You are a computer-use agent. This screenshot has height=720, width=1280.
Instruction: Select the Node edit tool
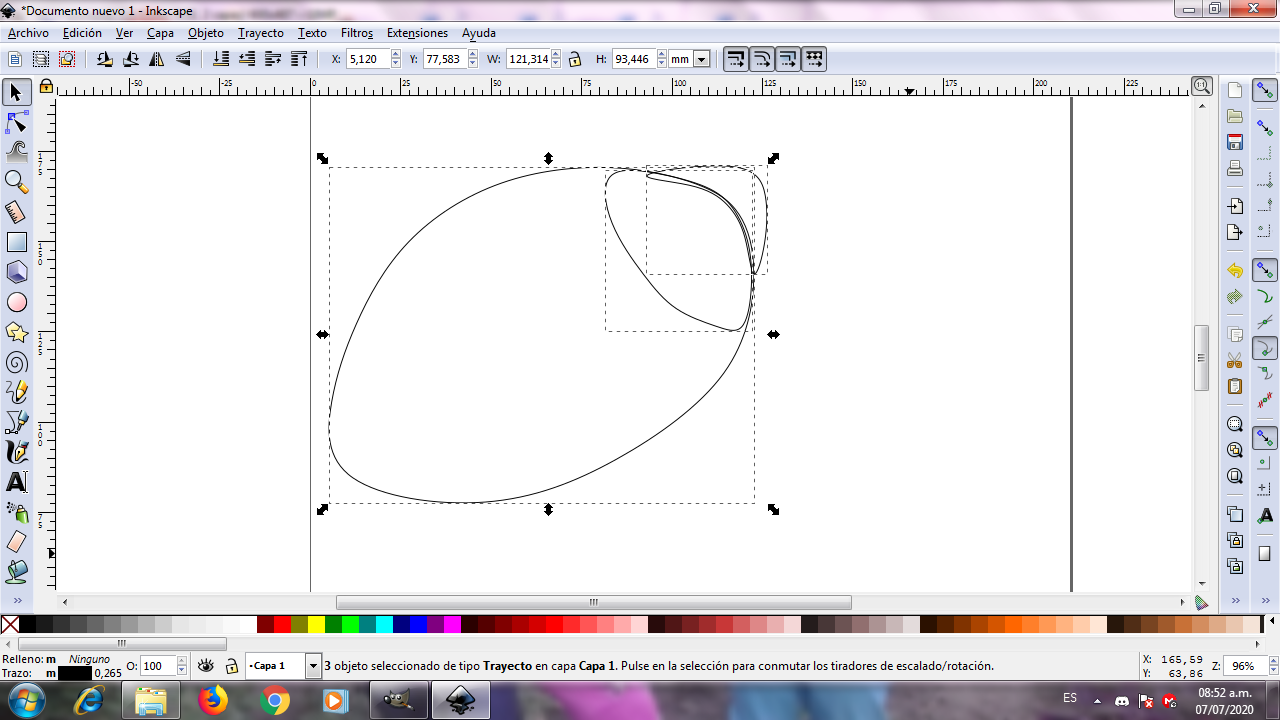16,123
